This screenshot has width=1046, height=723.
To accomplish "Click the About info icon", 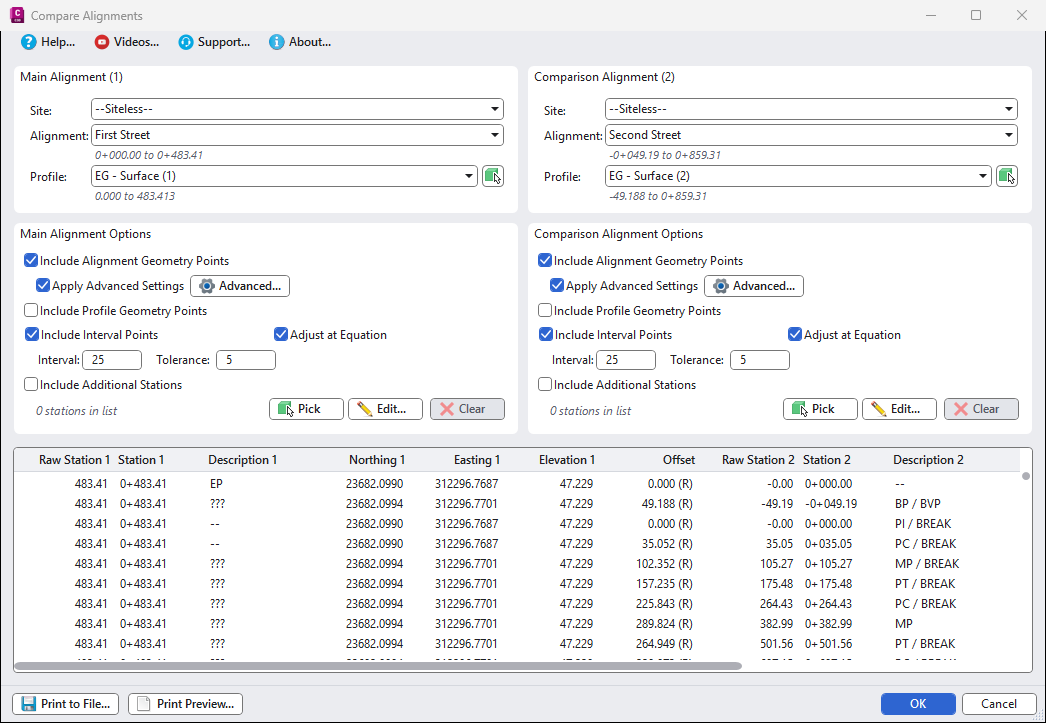I will [x=276, y=42].
